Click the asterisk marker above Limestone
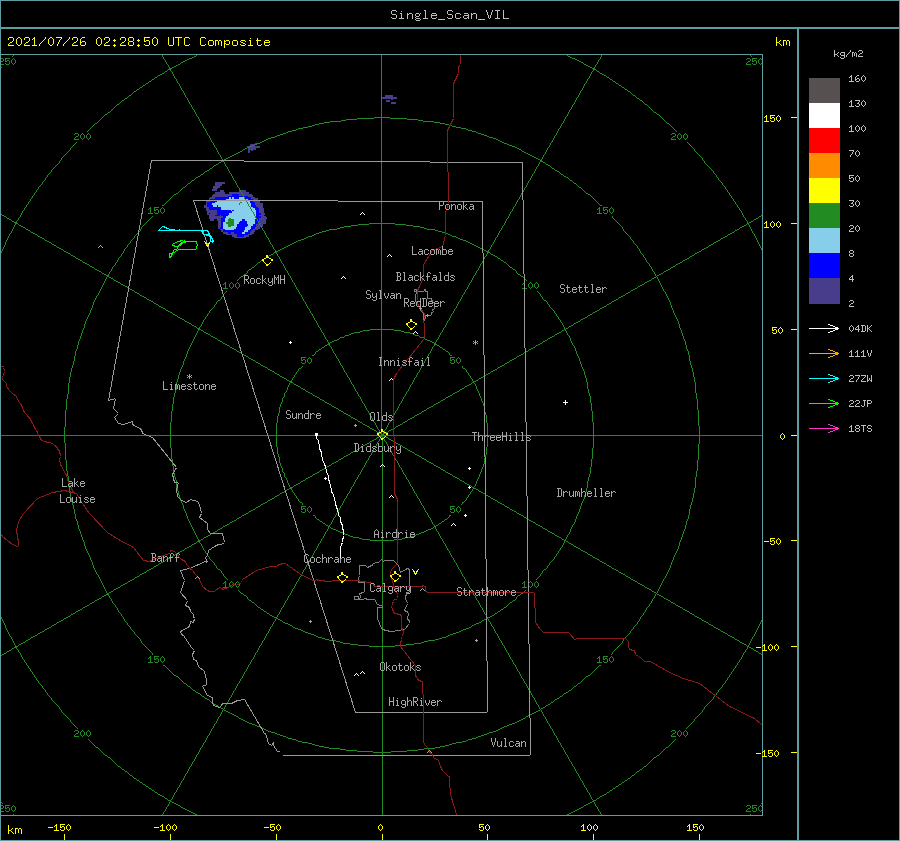 (x=189, y=377)
